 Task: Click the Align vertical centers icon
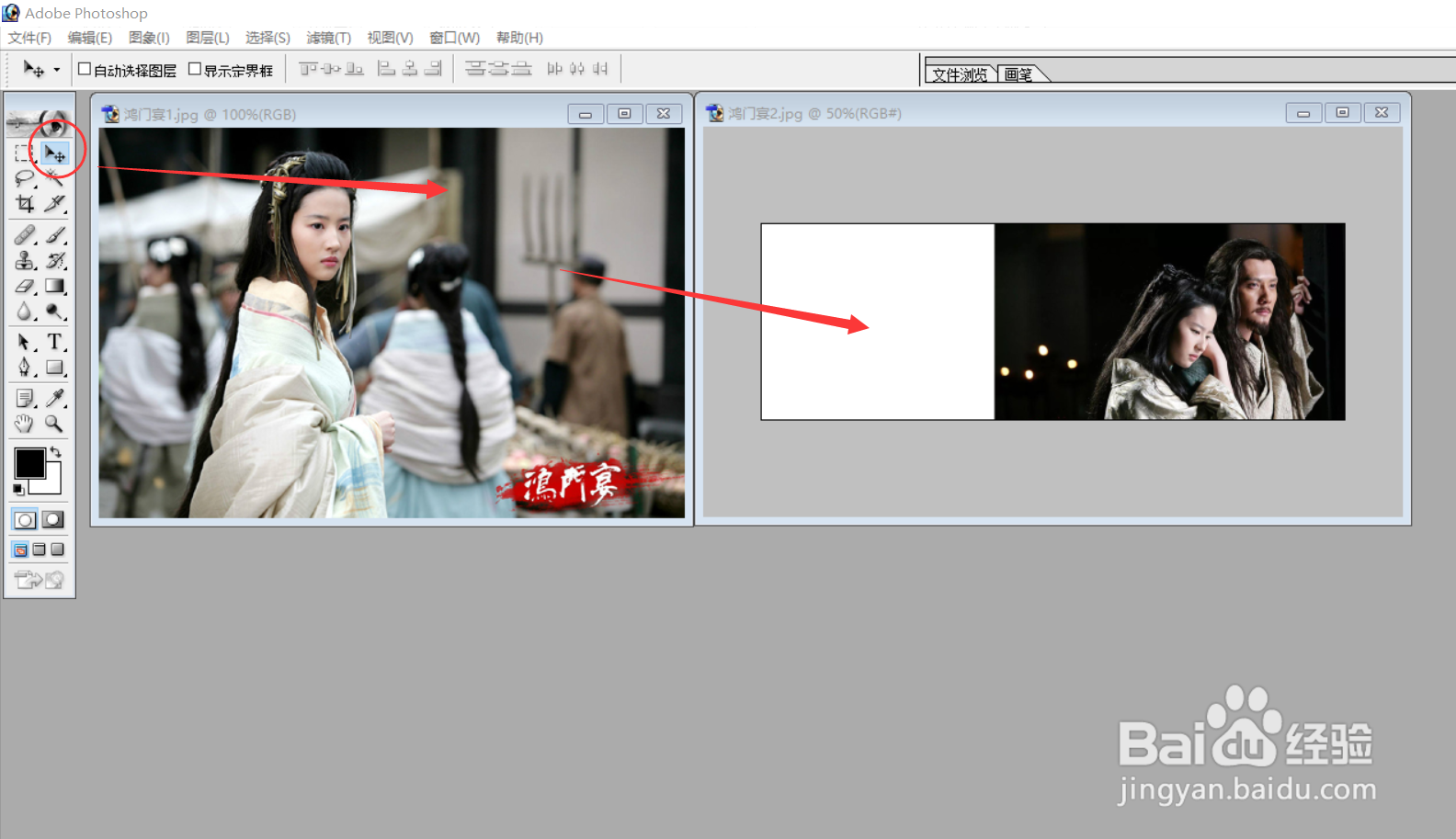coord(331,69)
